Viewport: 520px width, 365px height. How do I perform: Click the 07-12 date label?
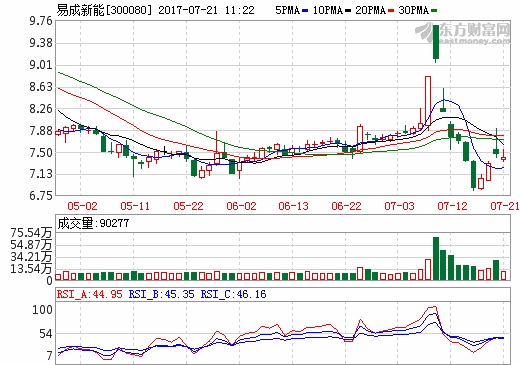(452, 206)
